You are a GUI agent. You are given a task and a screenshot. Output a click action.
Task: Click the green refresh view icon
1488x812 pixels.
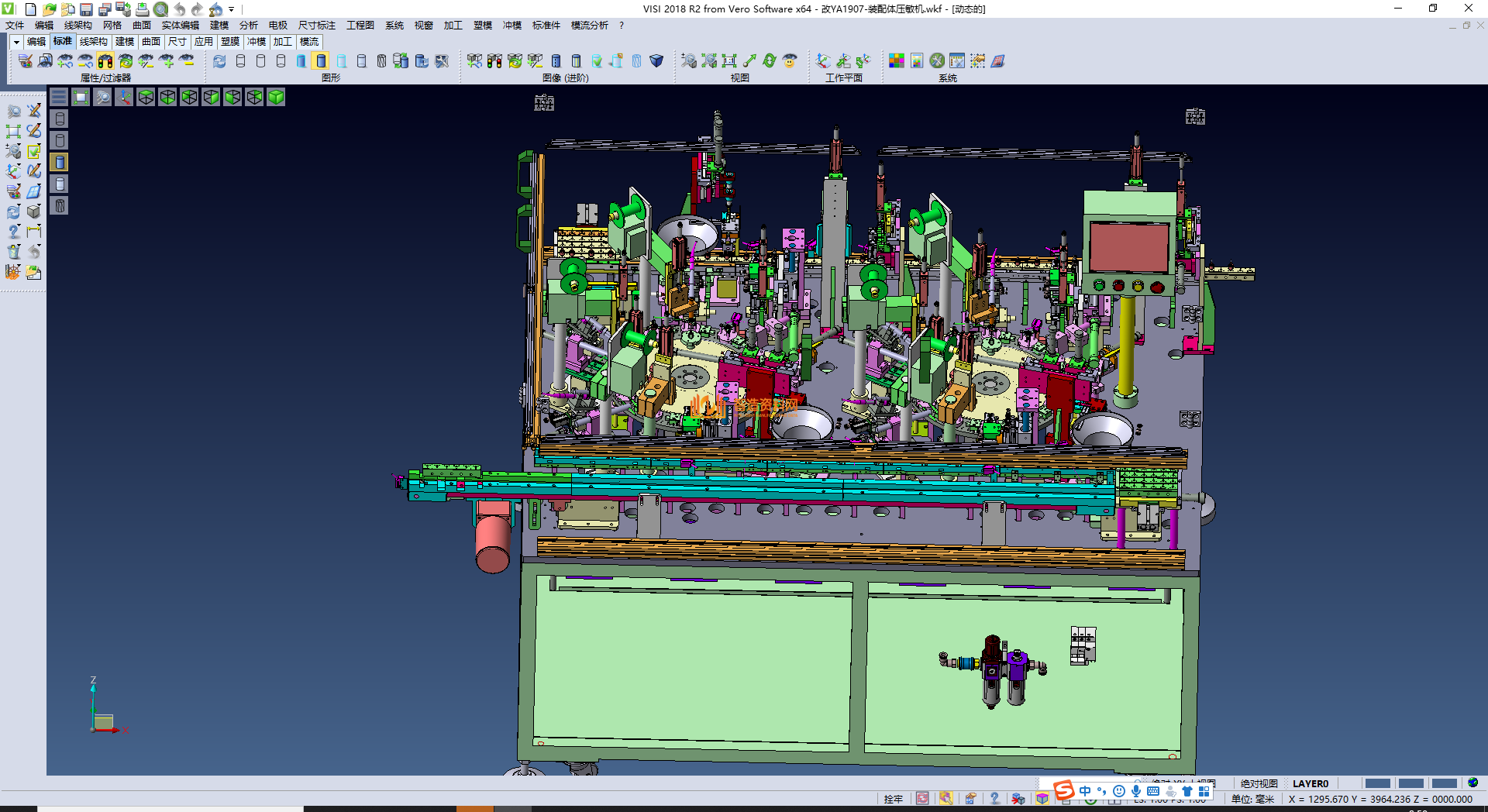point(770,61)
